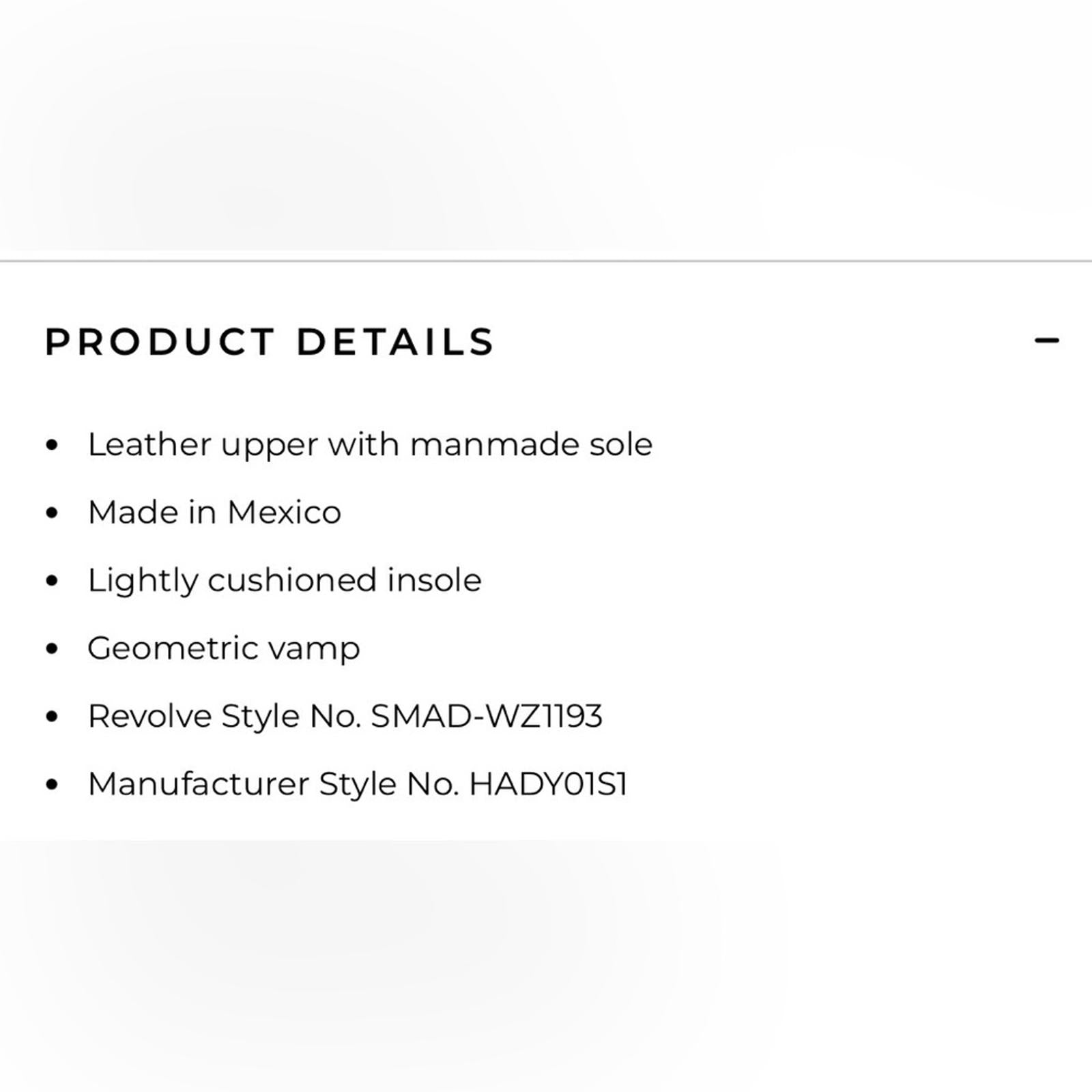The width and height of the screenshot is (1092, 1092).
Task: Select the 'Lightly cushioned insole' bullet point
Action: point(284,579)
